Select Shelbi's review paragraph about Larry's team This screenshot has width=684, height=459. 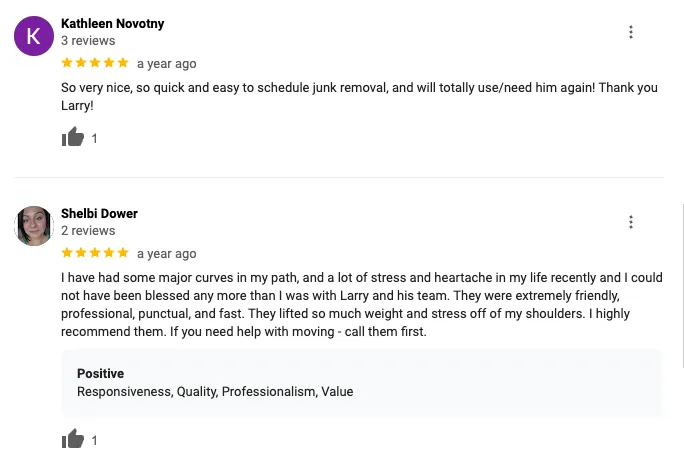click(x=360, y=304)
